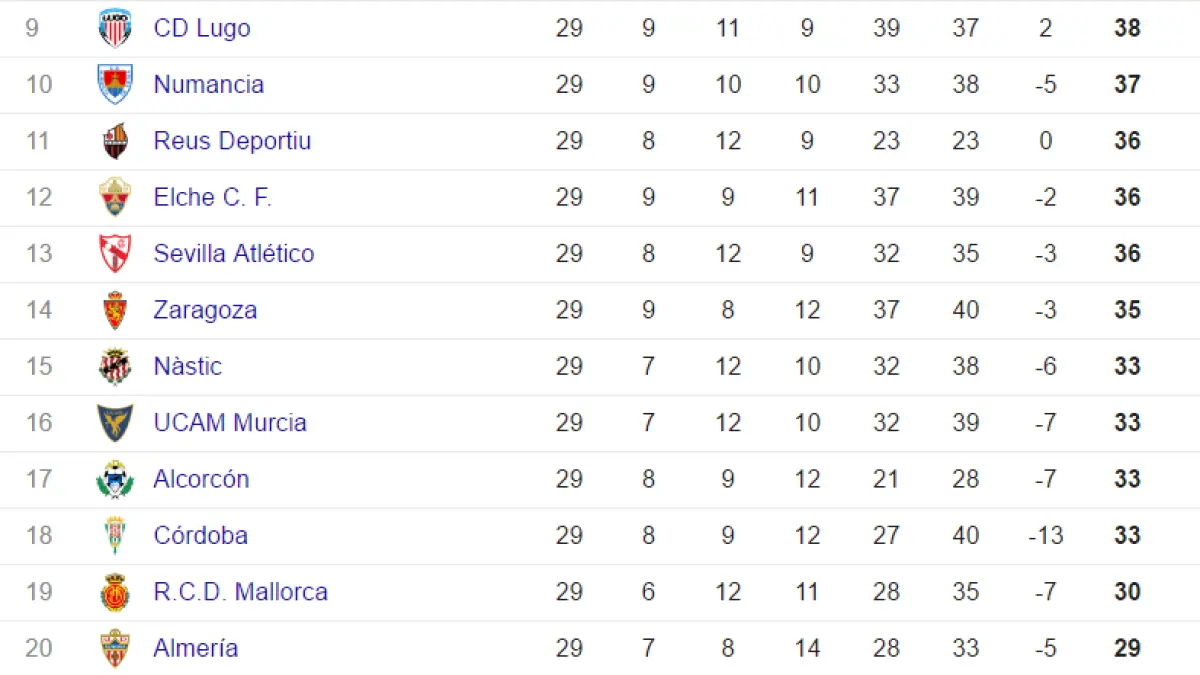1200x675 pixels.
Task: Go to the Zaragoza team link
Action: tap(205, 310)
